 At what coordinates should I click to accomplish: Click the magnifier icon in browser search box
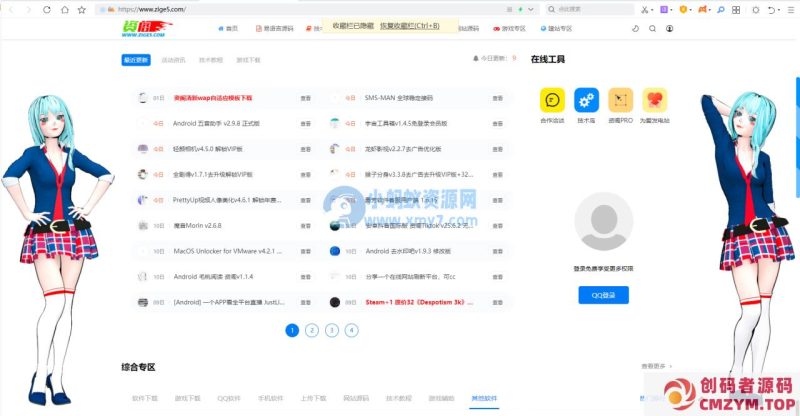tap(551, 9)
